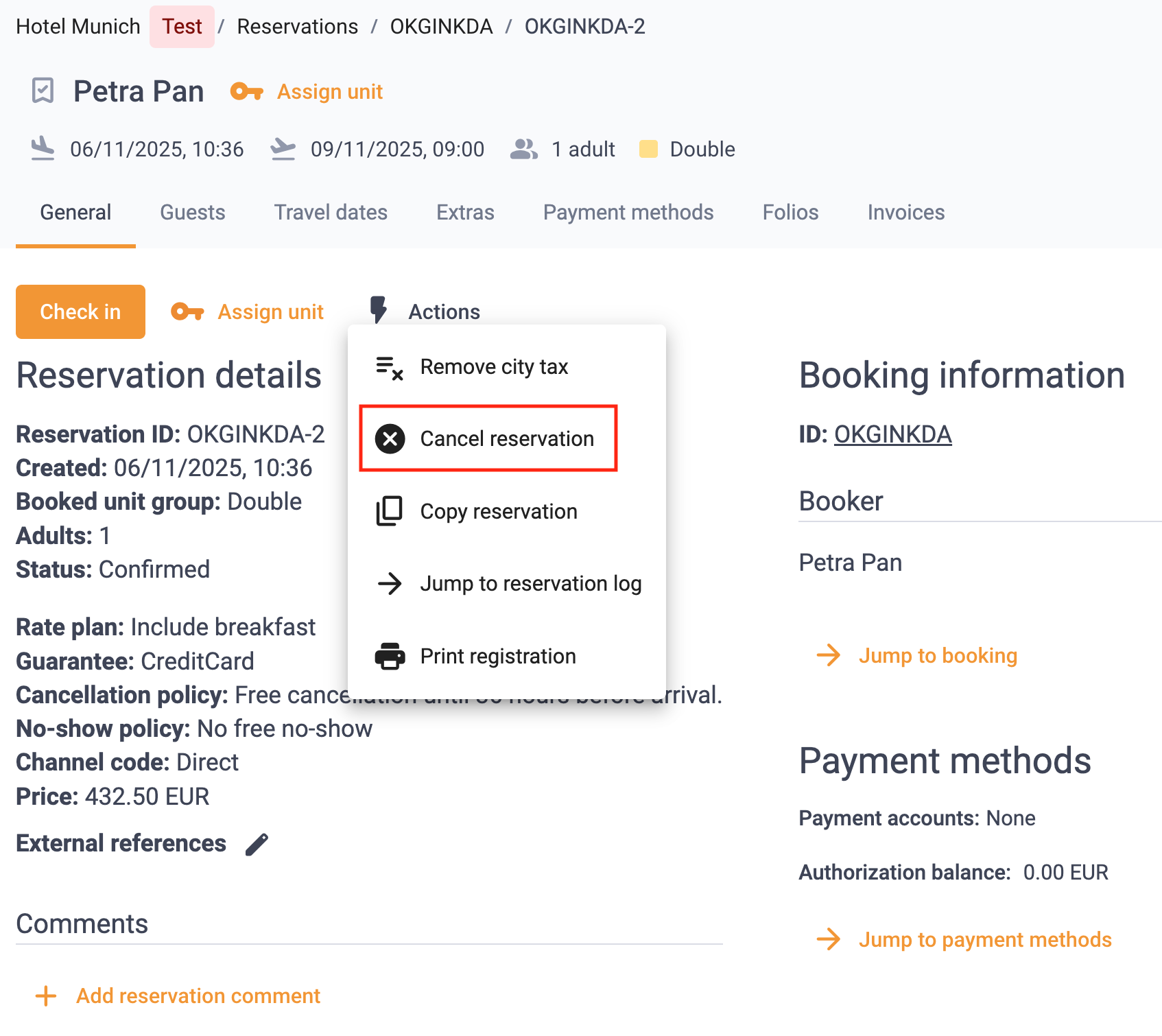Click the key icon in the header
This screenshot has width=1162, height=1036.
[x=247, y=91]
